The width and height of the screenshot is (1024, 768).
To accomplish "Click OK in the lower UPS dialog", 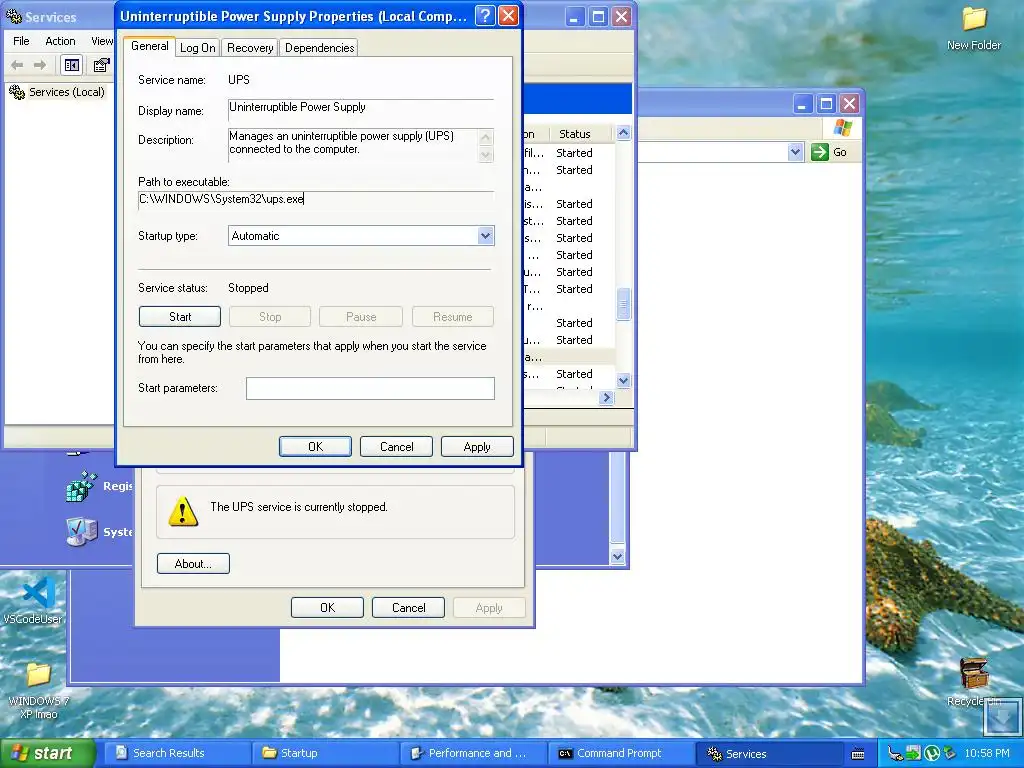I will point(327,607).
